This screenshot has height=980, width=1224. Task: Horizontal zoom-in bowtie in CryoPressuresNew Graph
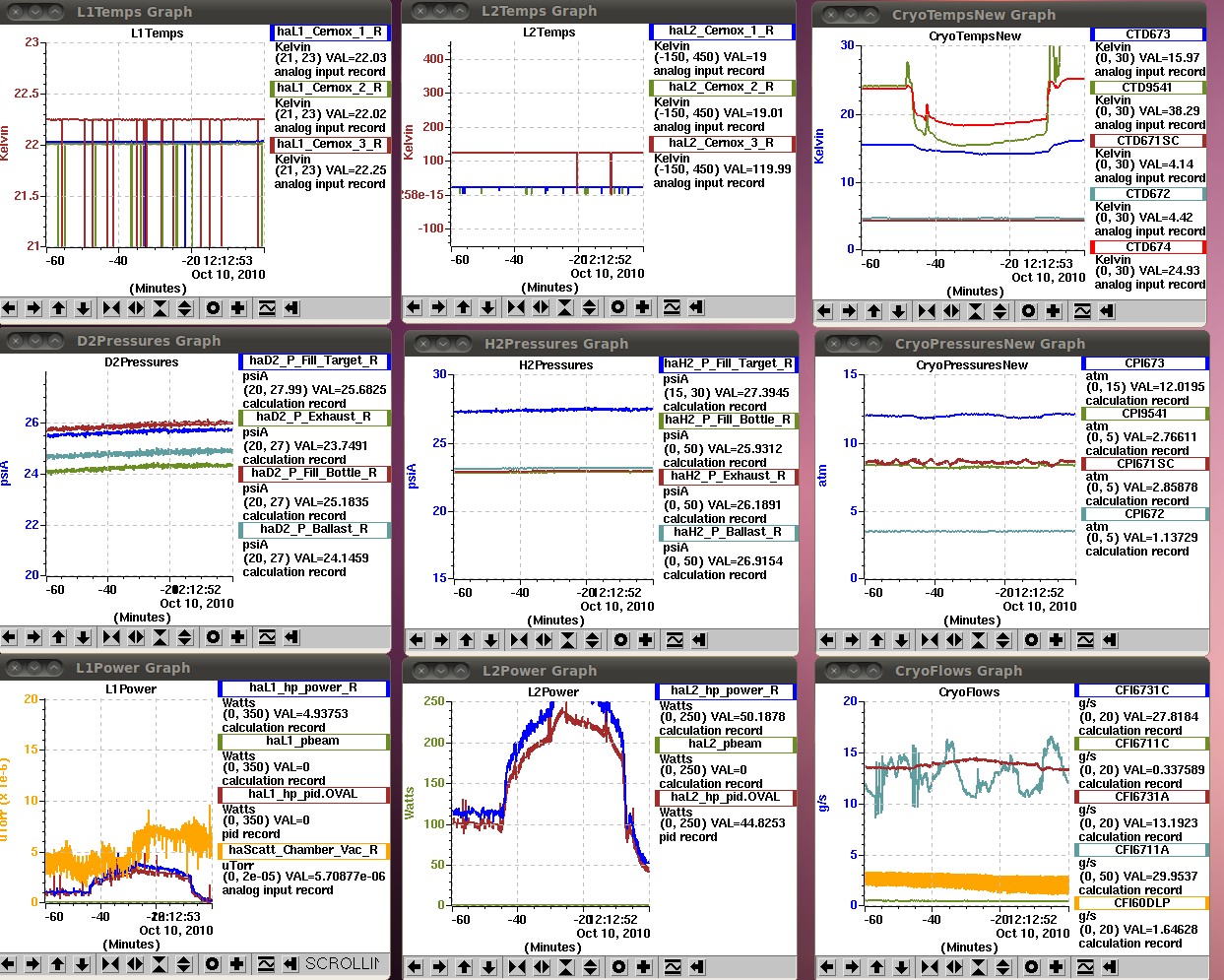tap(930, 640)
